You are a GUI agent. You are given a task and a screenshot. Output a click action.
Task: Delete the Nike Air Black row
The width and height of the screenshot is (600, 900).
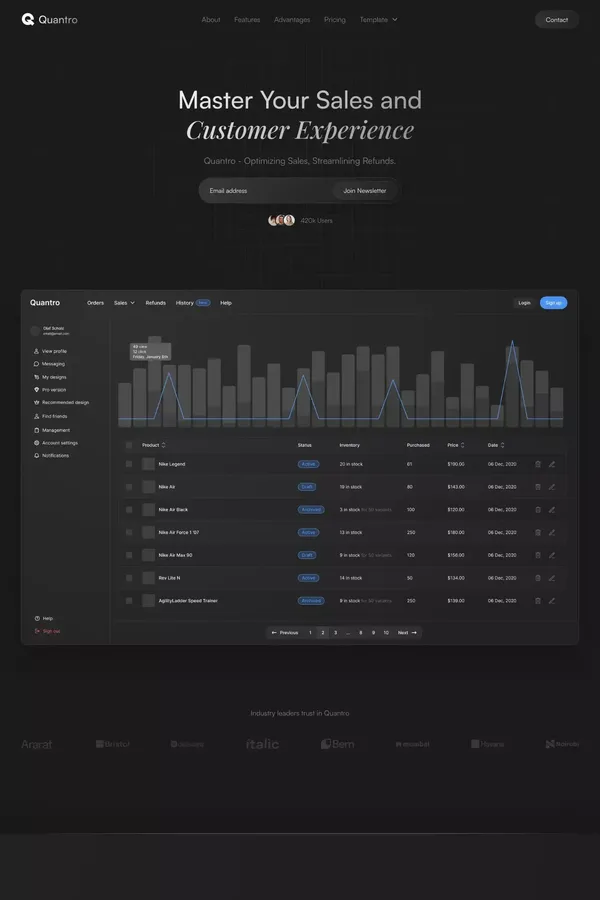[x=538, y=510]
